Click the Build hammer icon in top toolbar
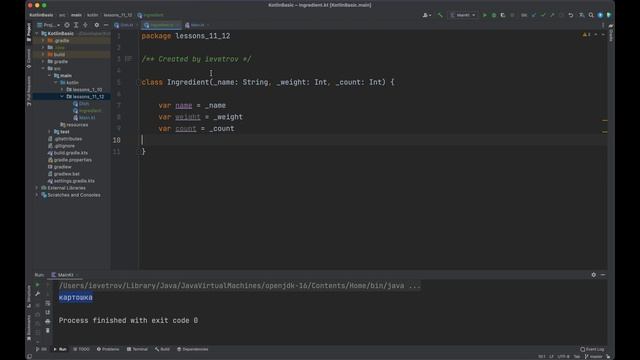This screenshot has width=640, height=360. [x=440, y=15]
